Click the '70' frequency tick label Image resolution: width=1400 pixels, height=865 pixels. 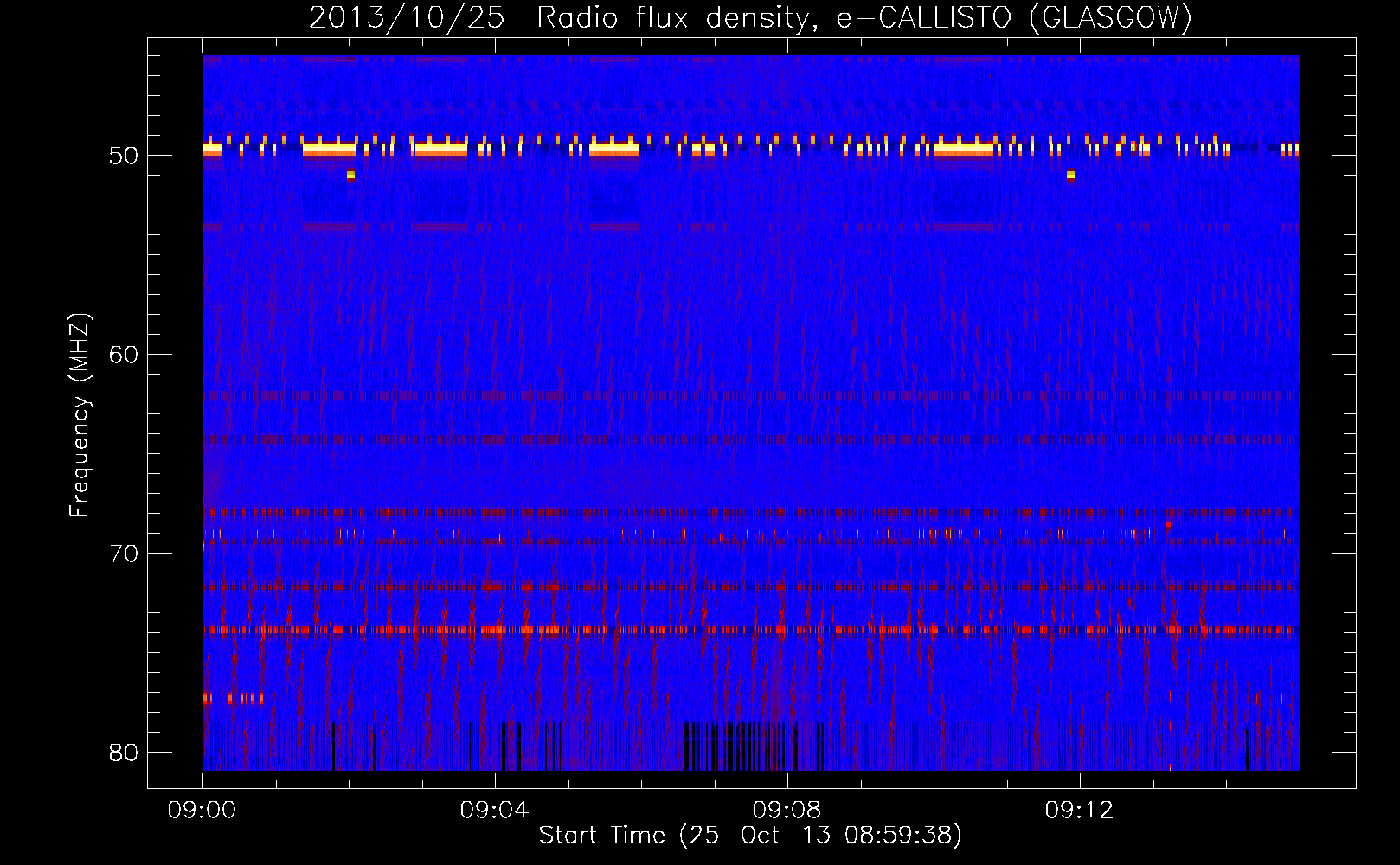(x=124, y=554)
